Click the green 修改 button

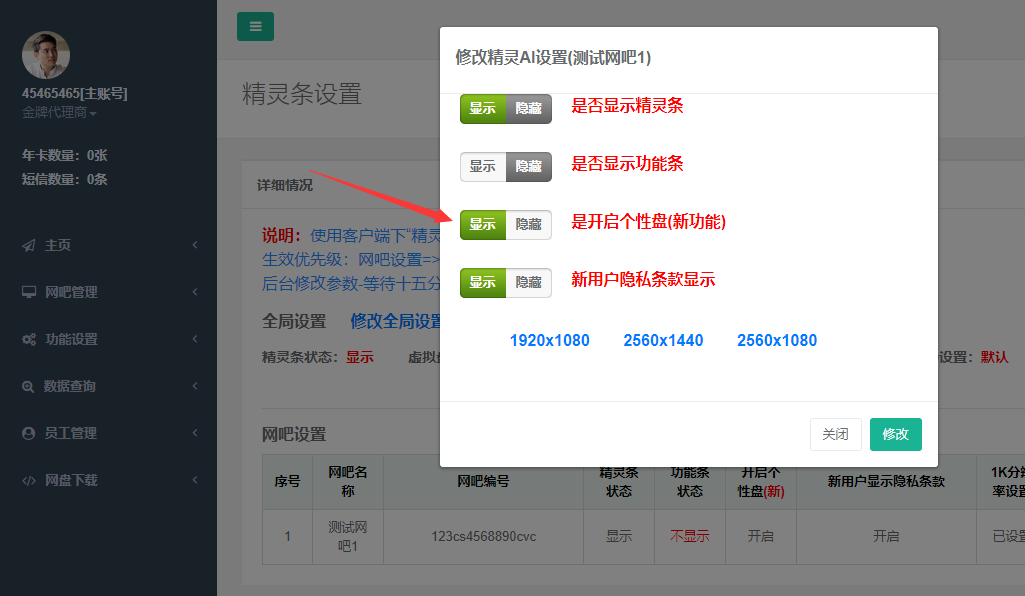896,435
